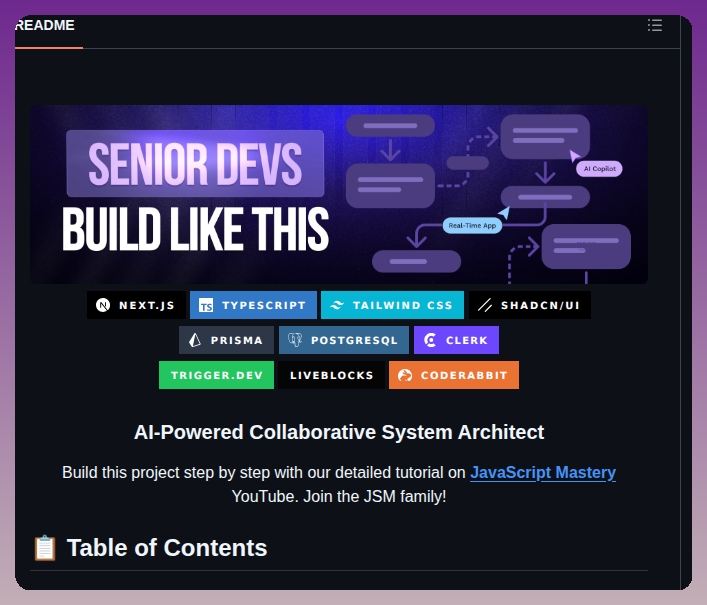The image size is (707, 605).
Task: Open the Senior Devs banner image
Action: (x=339, y=194)
